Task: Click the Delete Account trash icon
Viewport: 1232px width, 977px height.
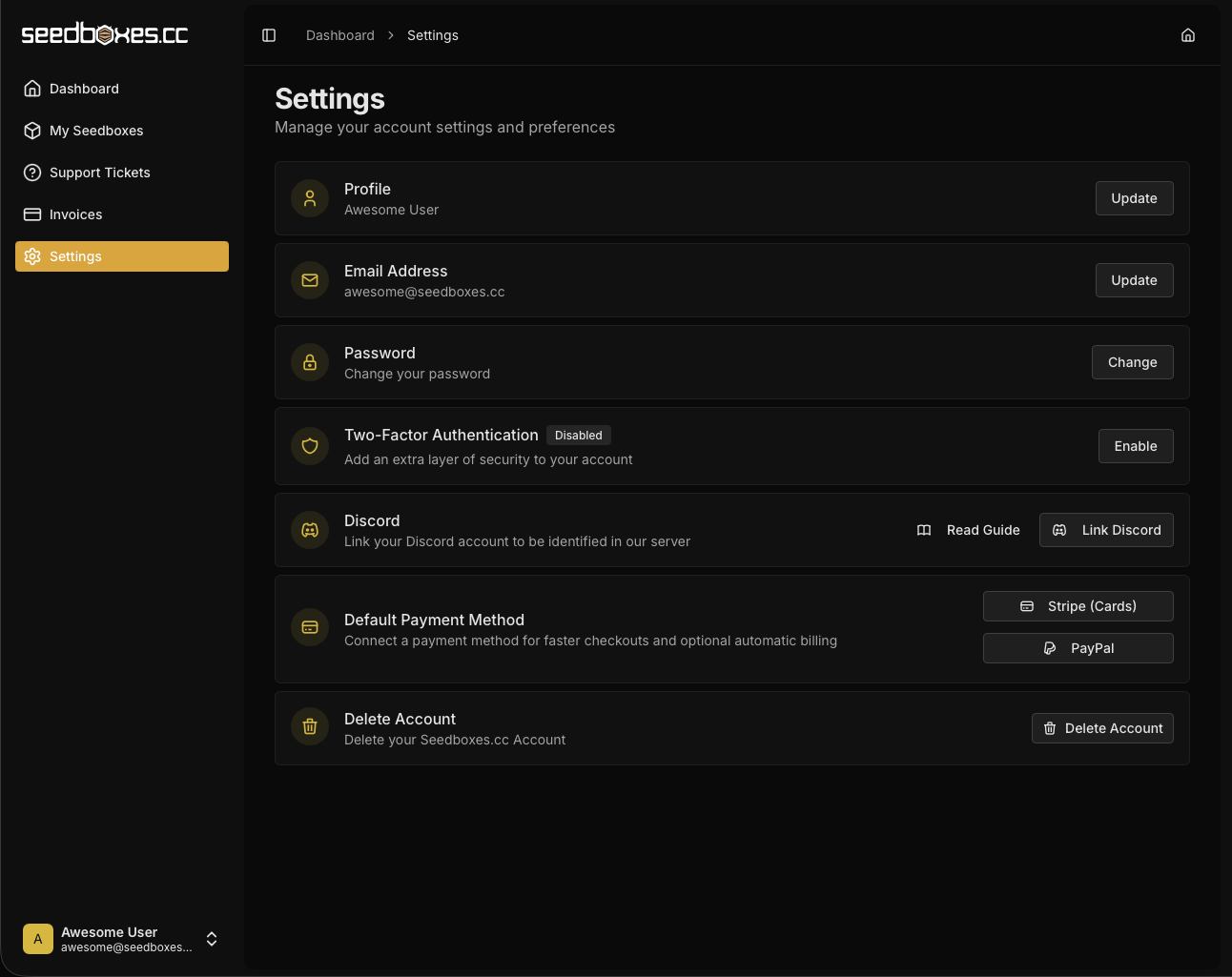Action: [309, 726]
